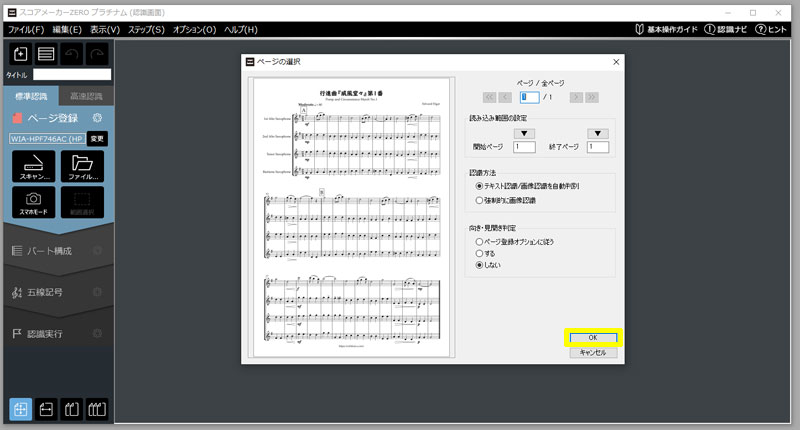Screen dimensions: 800x430
Task: Jump to first page in dialog
Action: pyautogui.click(x=489, y=97)
